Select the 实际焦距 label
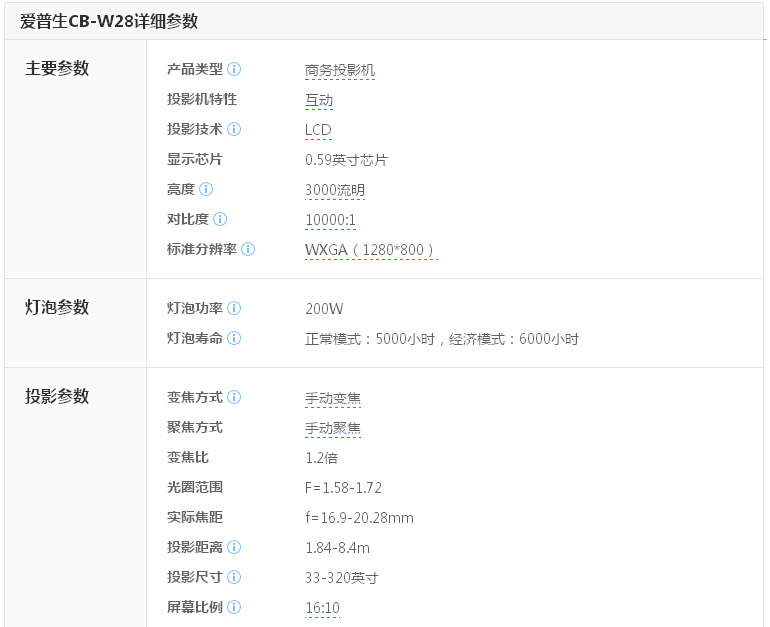Image resolution: width=770 pixels, height=627 pixels. point(195,517)
